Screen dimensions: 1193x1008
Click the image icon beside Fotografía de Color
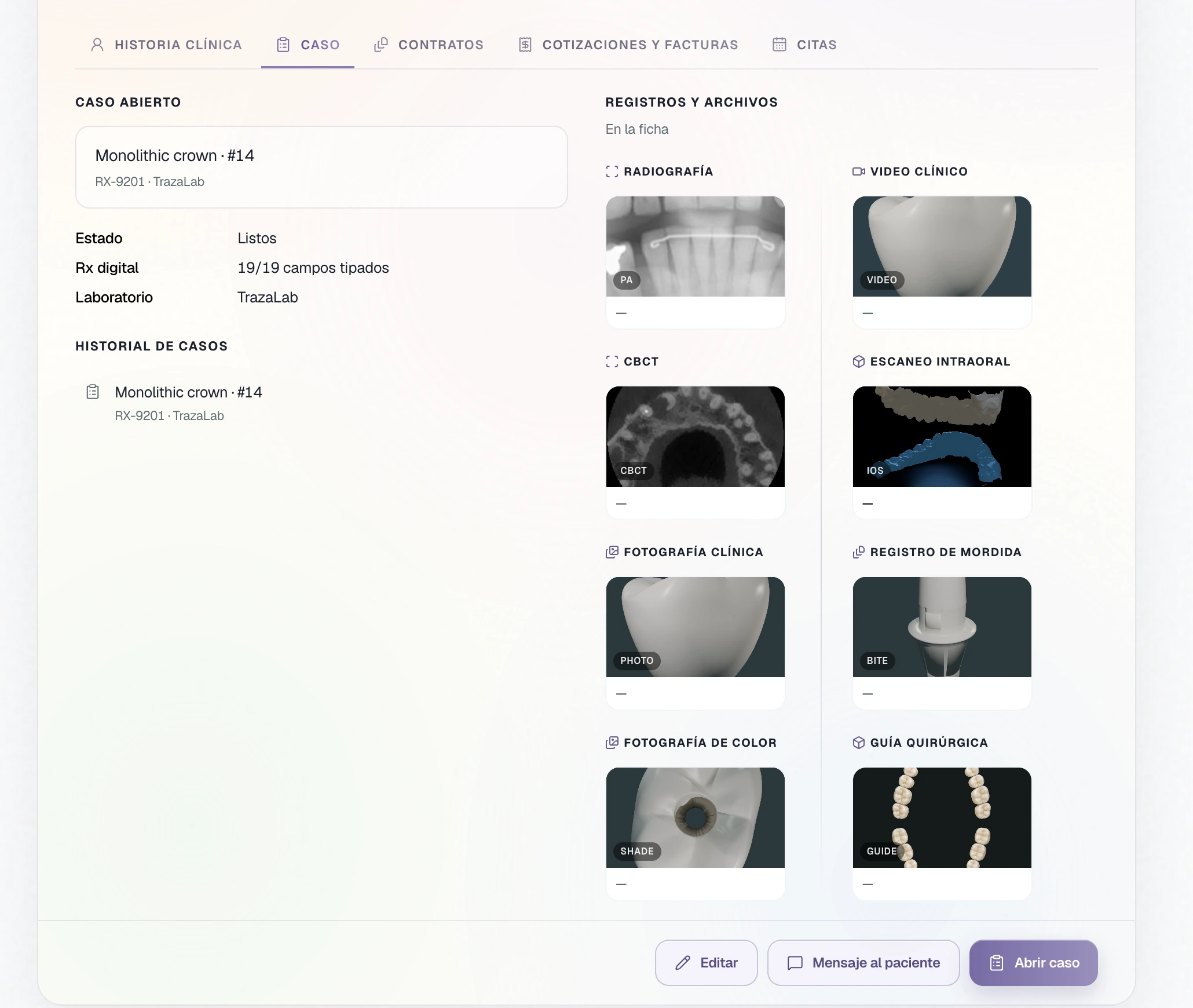(x=612, y=743)
